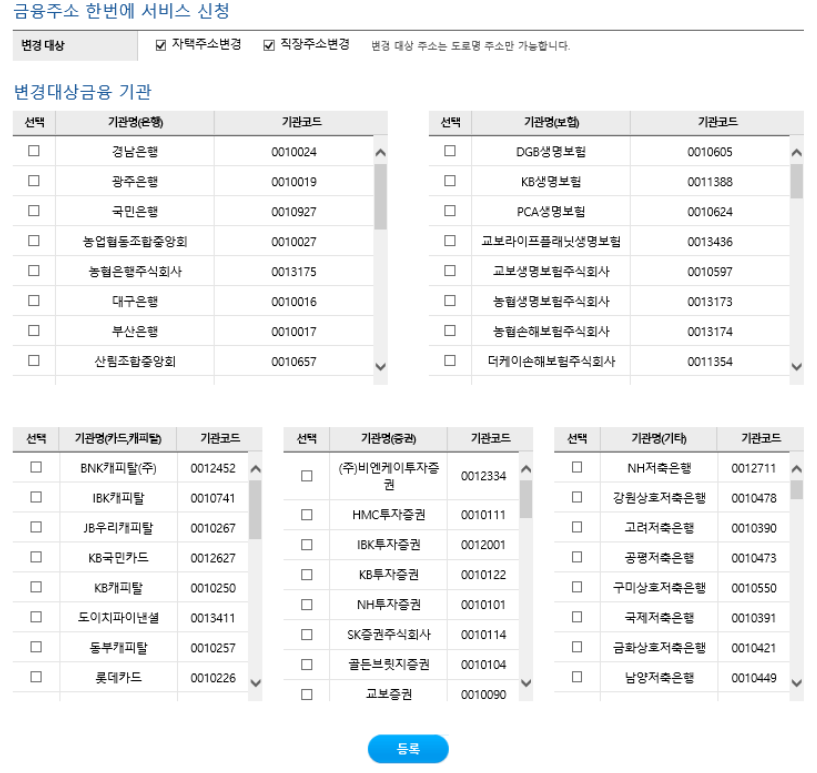Check the 국민은행 checkbox
Screen dimensions: 817x773
pos(34,210)
